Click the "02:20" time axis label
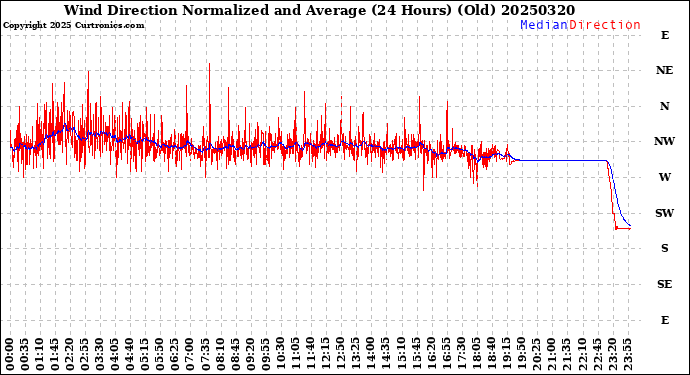Image resolution: width=690 pixels, height=375 pixels. pyautogui.click(x=70, y=355)
